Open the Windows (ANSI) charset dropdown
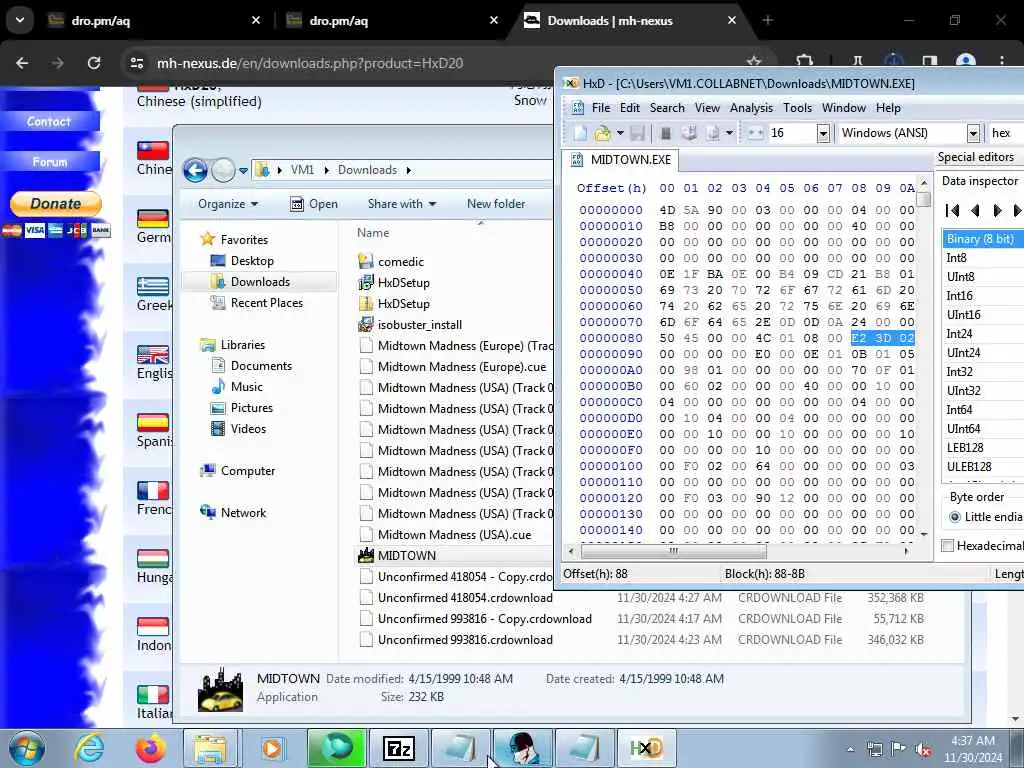 (973, 133)
